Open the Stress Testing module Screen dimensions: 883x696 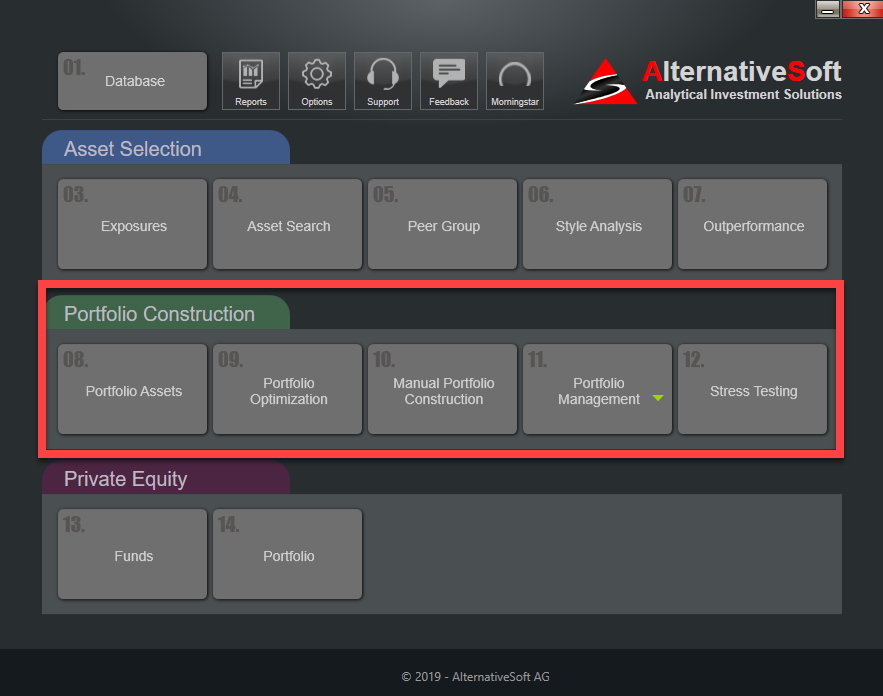pos(752,389)
